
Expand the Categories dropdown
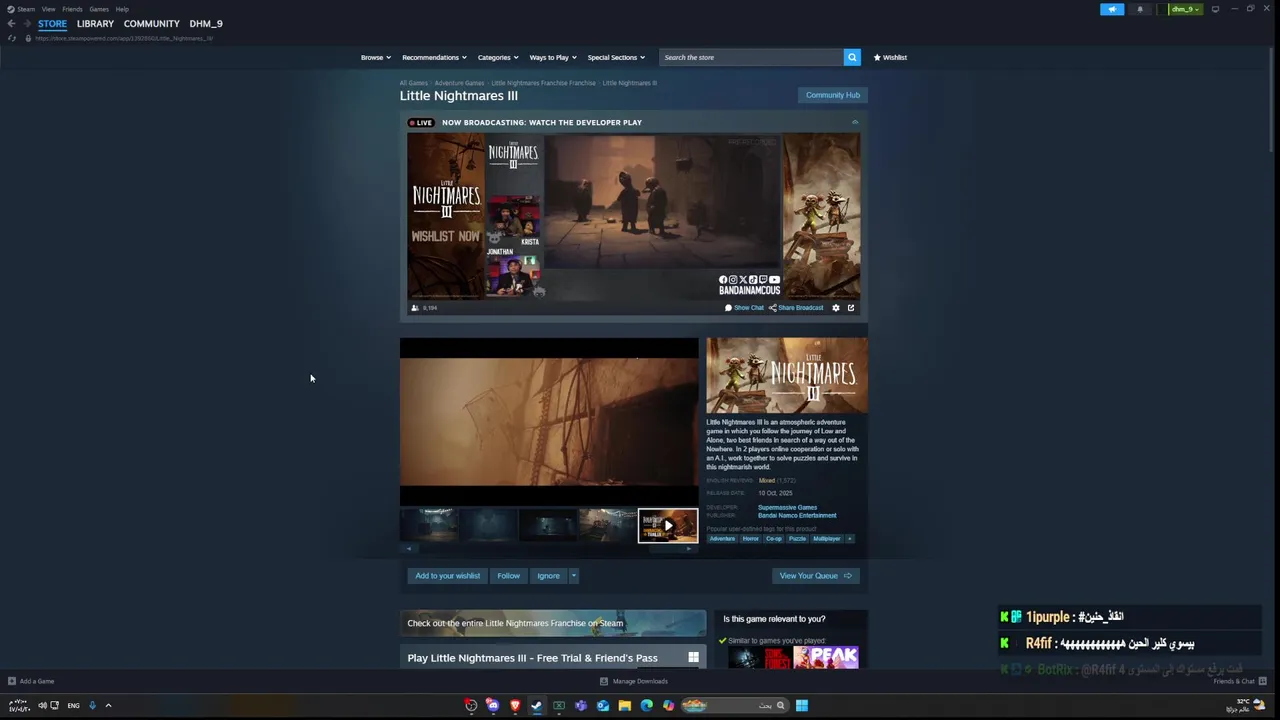pyautogui.click(x=498, y=57)
